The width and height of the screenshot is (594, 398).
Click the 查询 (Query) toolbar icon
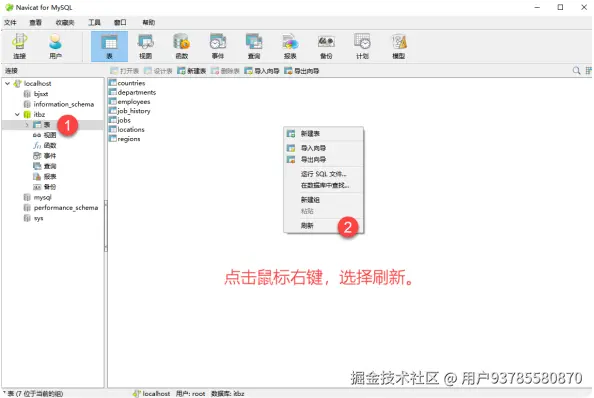[x=254, y=46]
